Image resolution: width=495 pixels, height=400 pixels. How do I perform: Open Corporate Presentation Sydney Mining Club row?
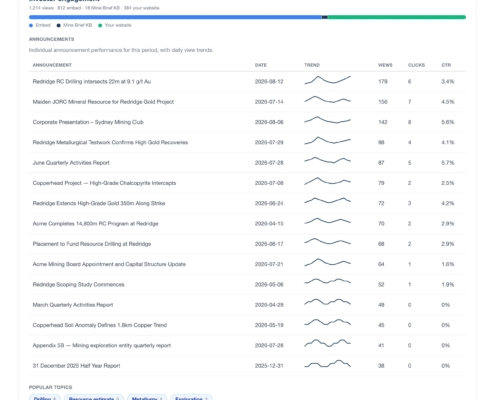pos(247,122)
